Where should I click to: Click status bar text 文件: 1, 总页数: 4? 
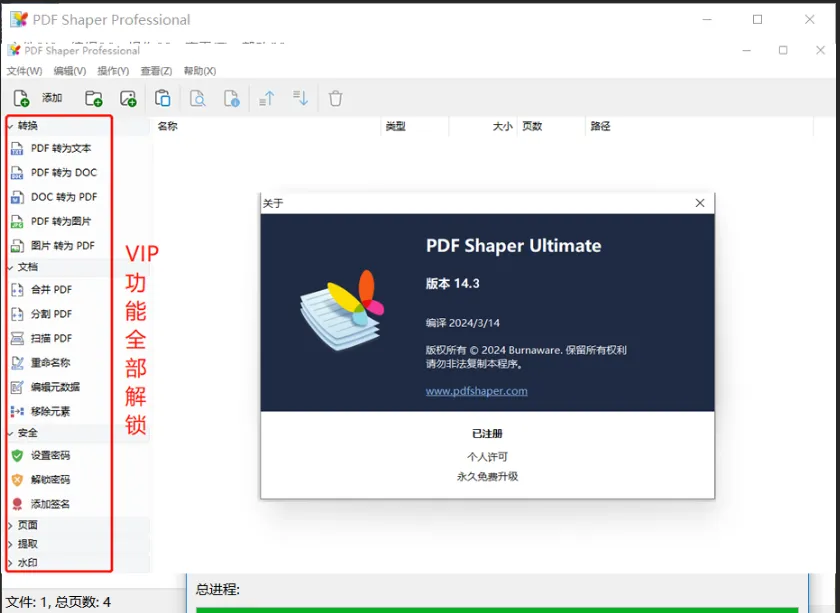(x=58, y=602)
